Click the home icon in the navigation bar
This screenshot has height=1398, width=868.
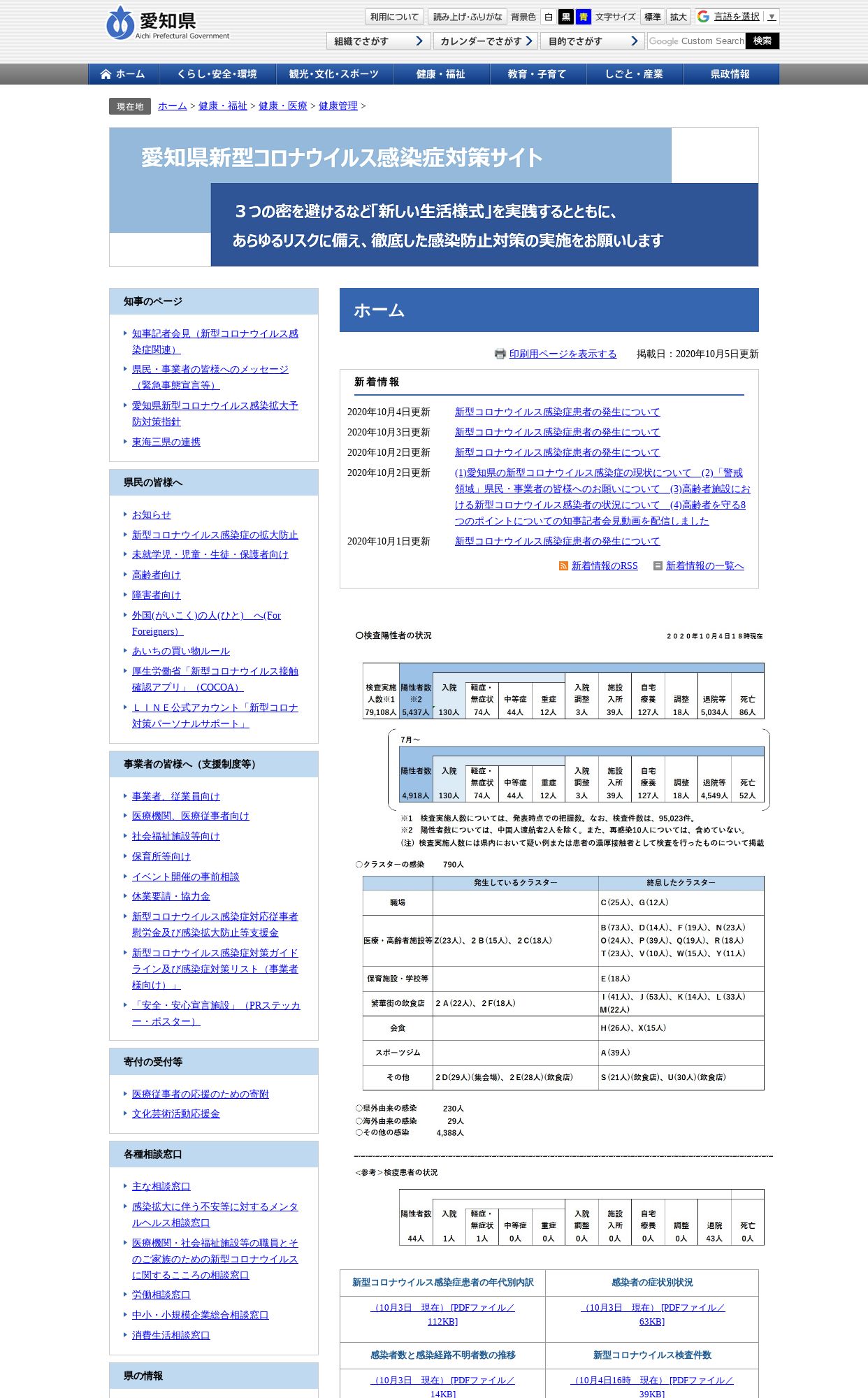point(106,74)
